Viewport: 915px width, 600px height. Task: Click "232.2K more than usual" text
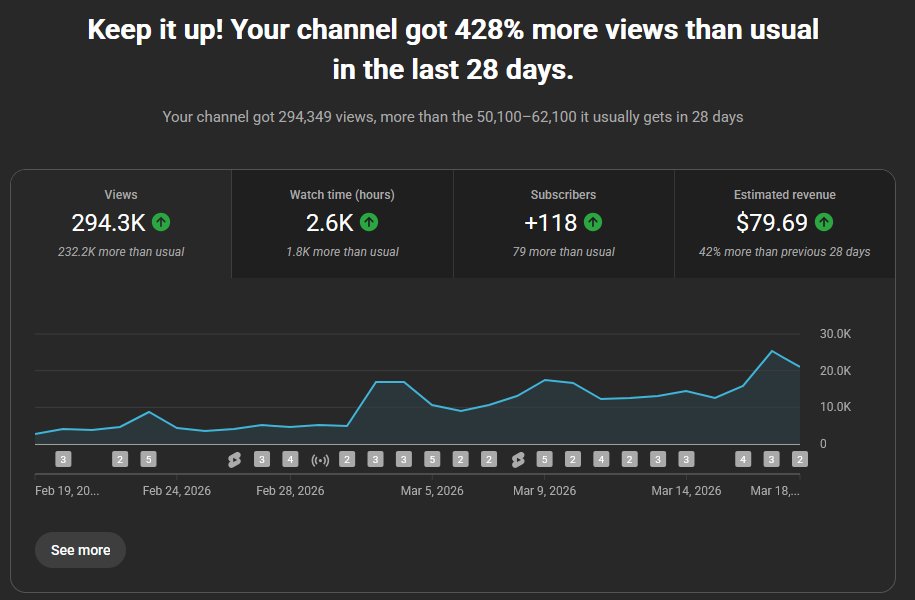121,252
